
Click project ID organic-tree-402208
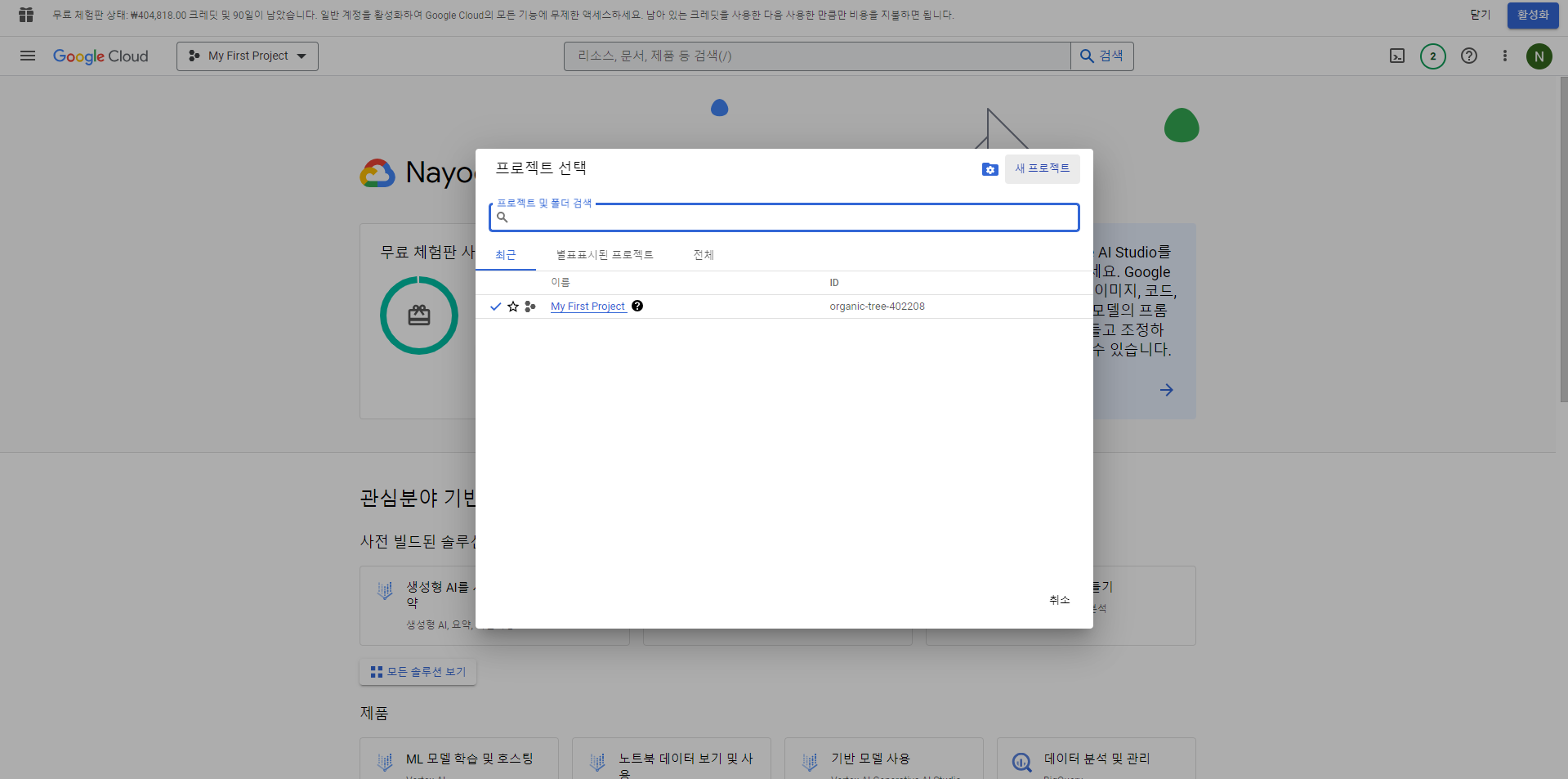coord(877,307)
